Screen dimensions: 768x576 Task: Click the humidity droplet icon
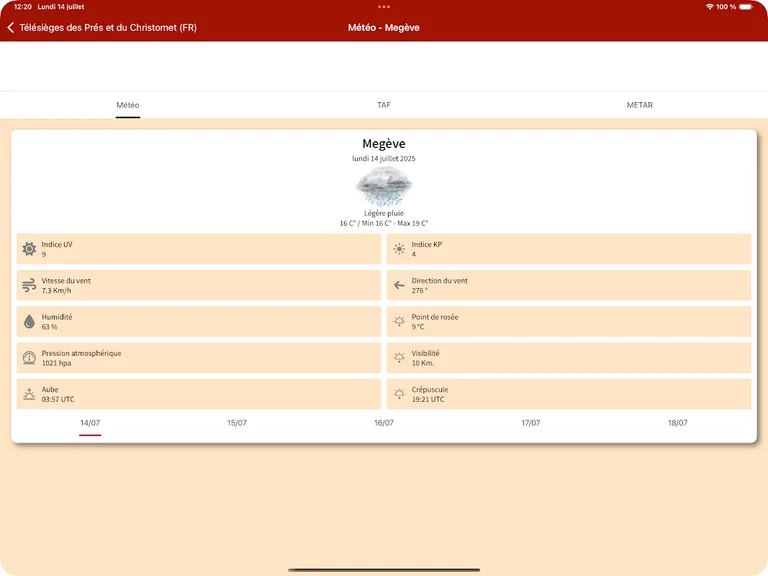(x=29, y=322)
